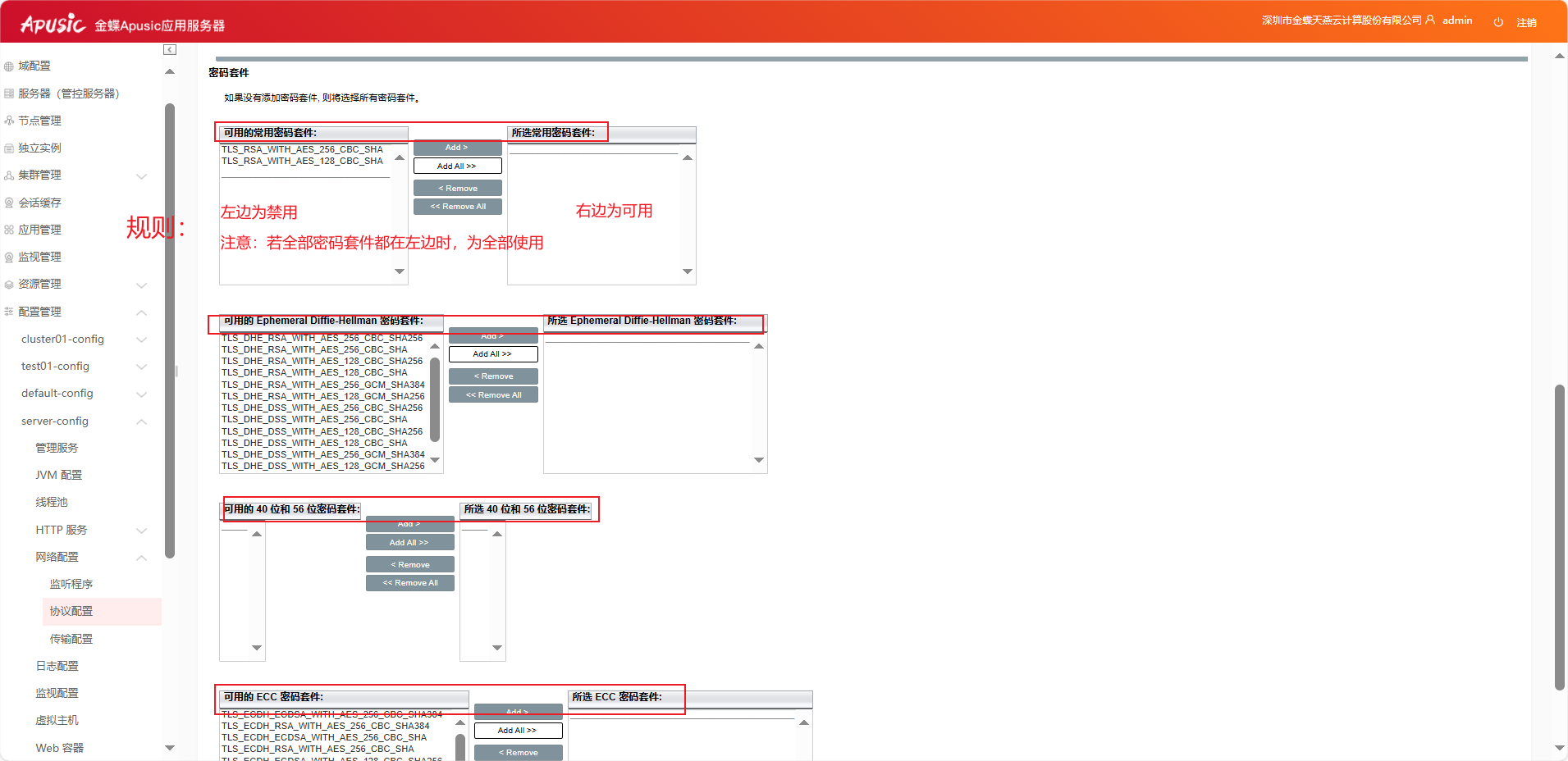This screenshot has height=761, width=1568.
Task: Expand the default-config chevron
Action: [x=141, y=394]
